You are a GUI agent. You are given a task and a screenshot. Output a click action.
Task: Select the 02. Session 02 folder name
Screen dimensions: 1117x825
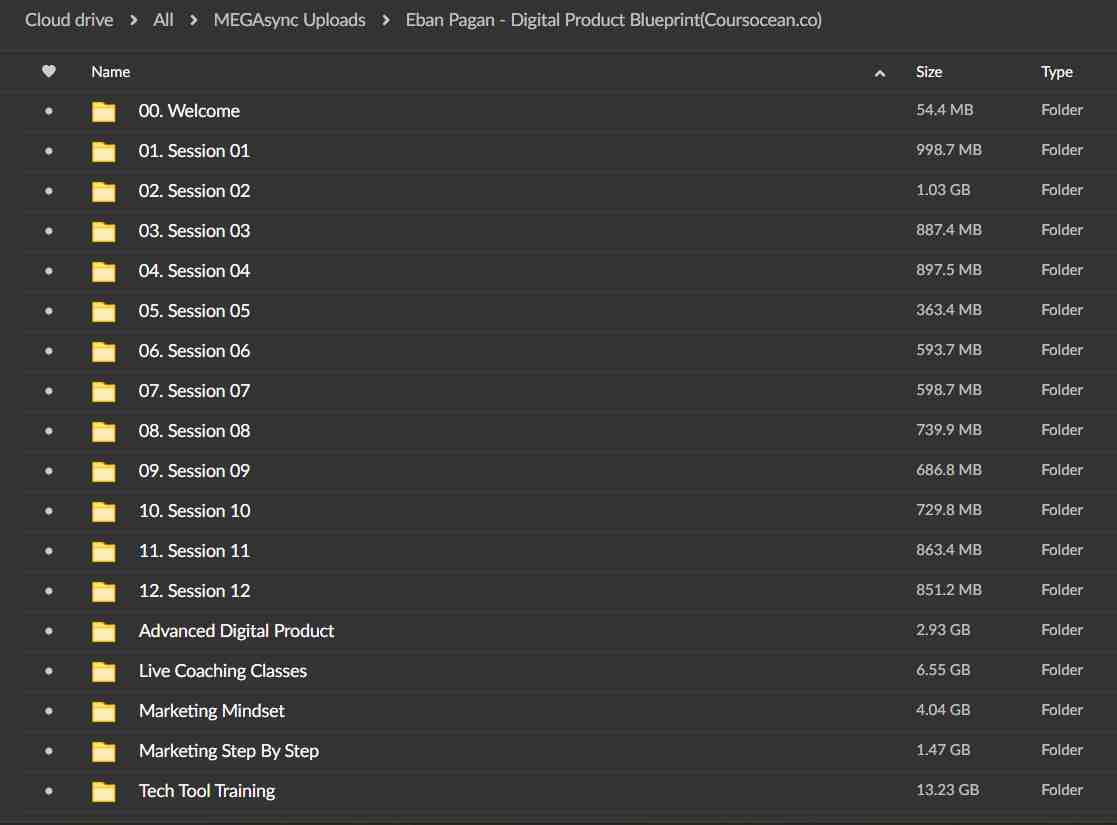[x=194, y=191]
